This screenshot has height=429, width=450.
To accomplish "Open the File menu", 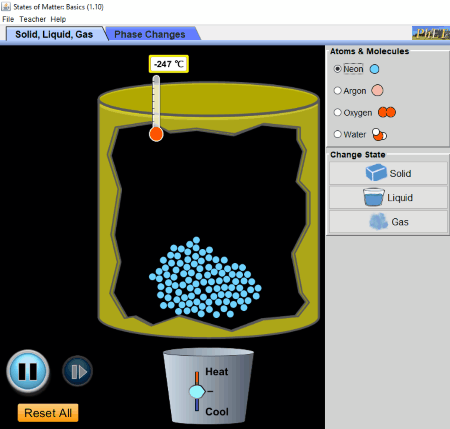I will click(x=8, y=19).
